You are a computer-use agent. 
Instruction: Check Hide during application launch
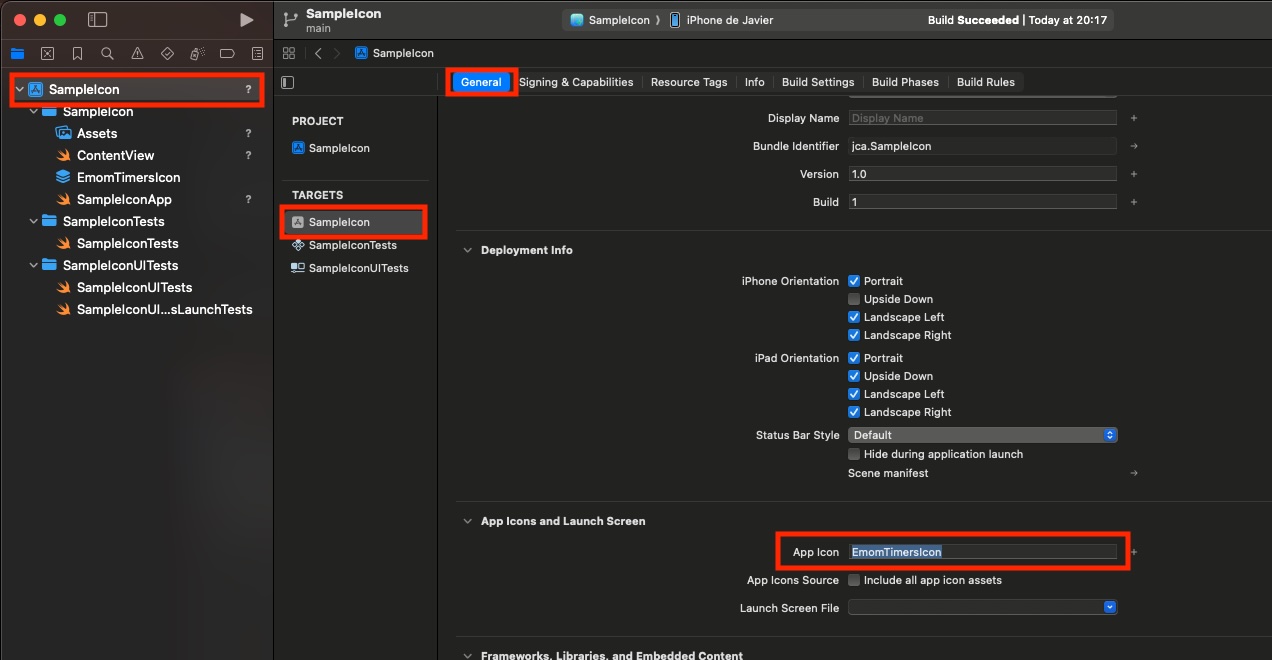(856, 454)
